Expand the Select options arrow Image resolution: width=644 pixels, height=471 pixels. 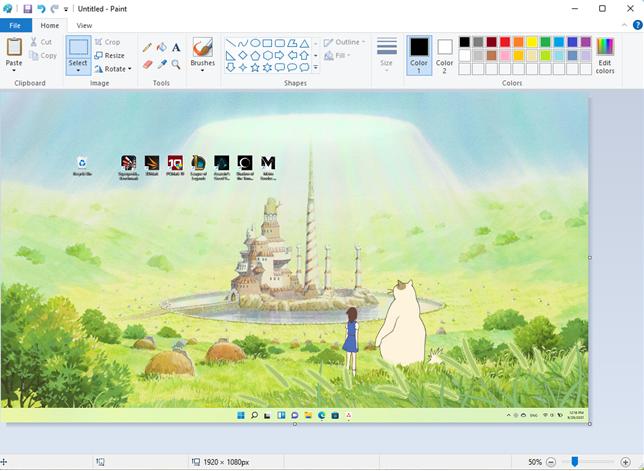click(78, 71)
